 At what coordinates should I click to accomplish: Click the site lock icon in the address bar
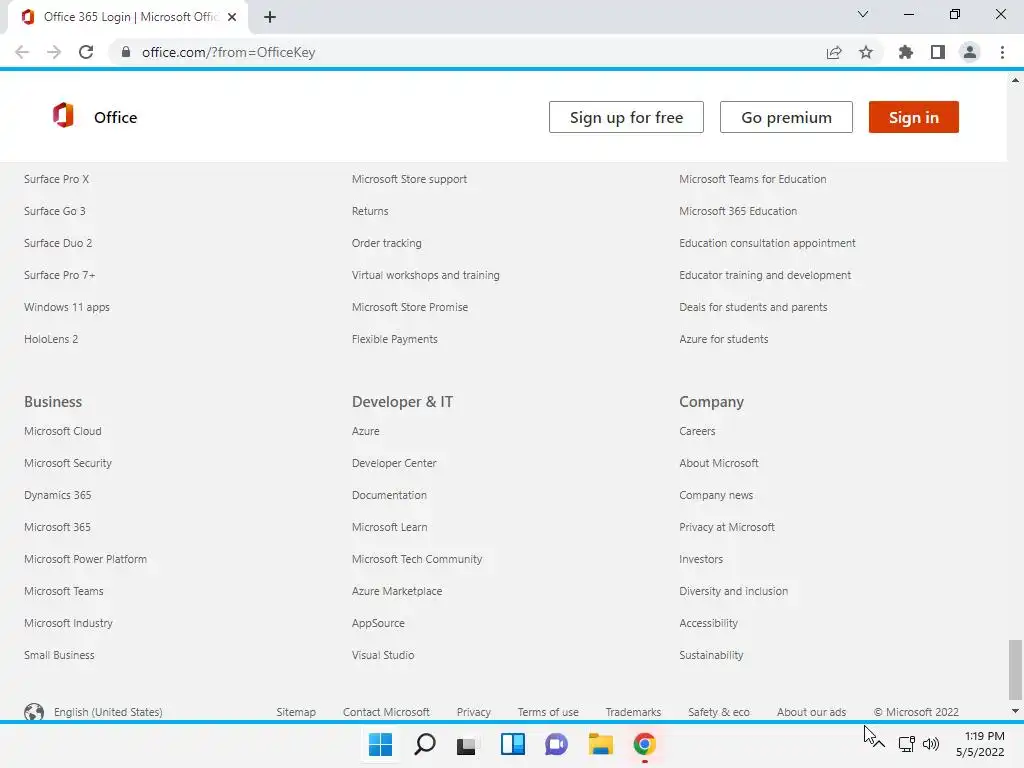click(126, 52)
